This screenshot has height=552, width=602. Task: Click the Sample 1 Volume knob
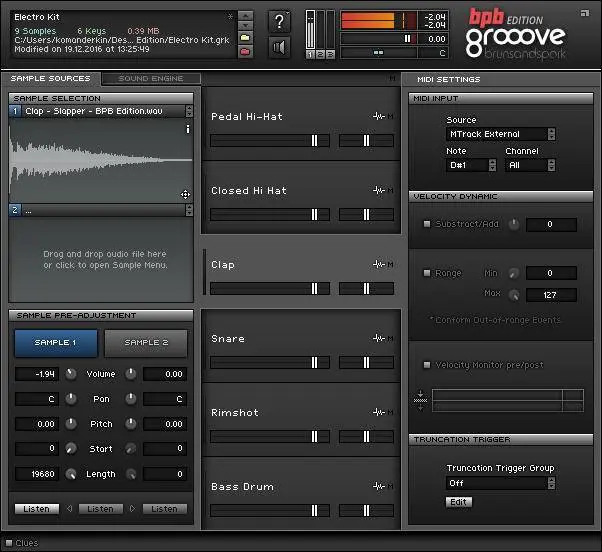(71, 374)
